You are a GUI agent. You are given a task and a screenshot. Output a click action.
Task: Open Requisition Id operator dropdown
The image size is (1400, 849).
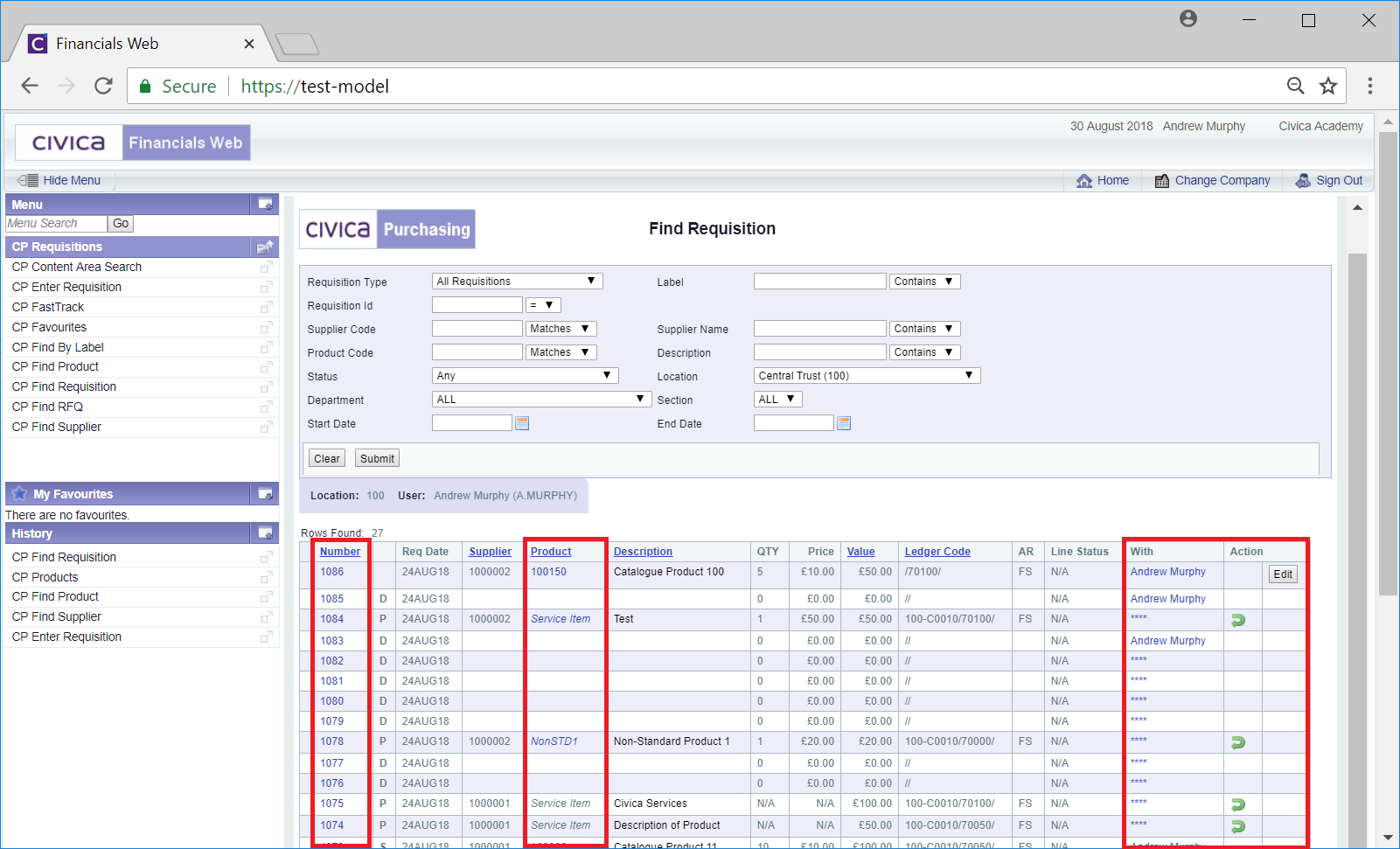(543, 305)
